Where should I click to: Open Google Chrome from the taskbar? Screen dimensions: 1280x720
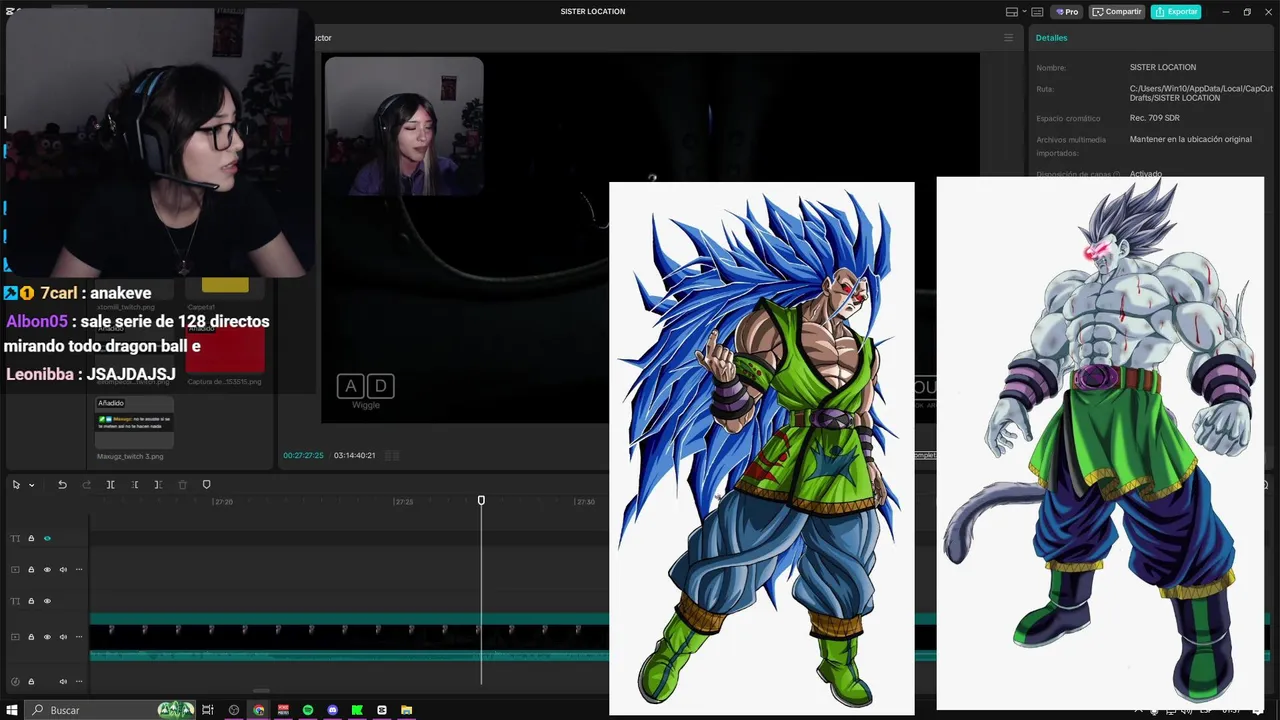(259, 710)
